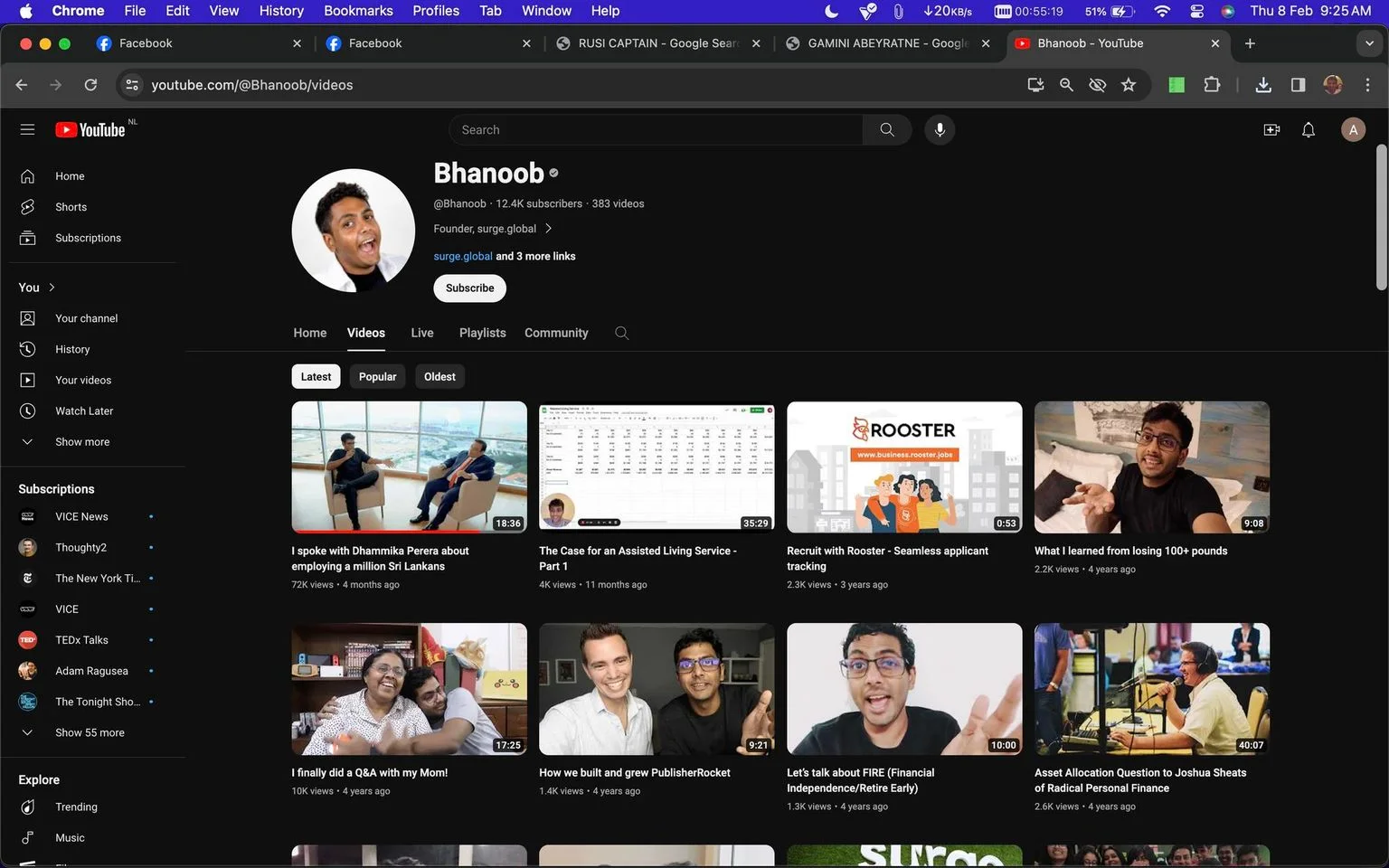Click the eye-slash icon in address bar

(x=1098, y=84)
